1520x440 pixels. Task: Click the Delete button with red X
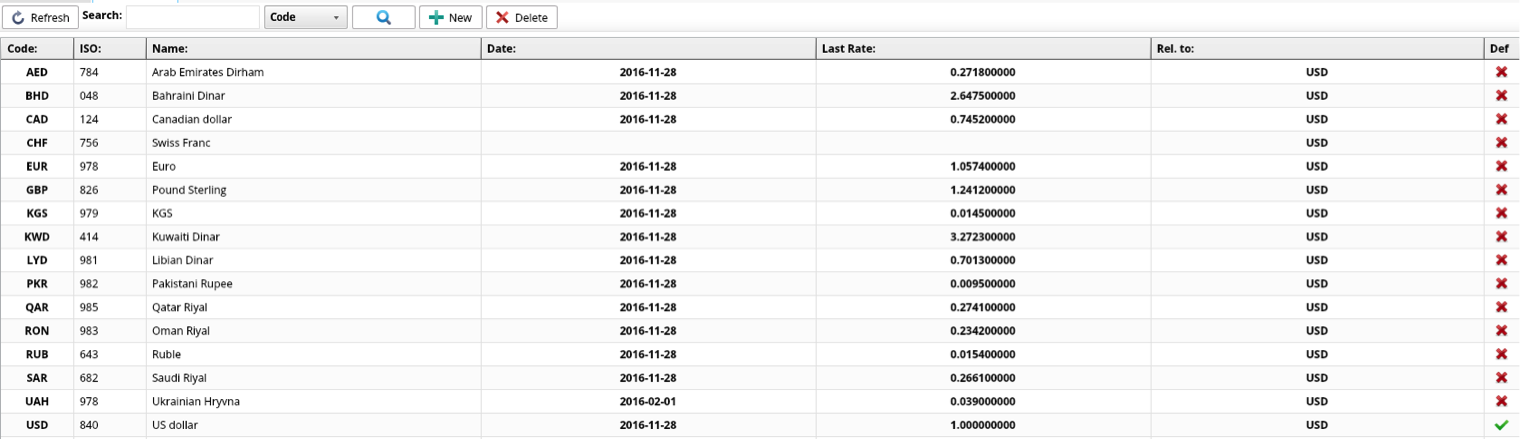tap(521, 18)
